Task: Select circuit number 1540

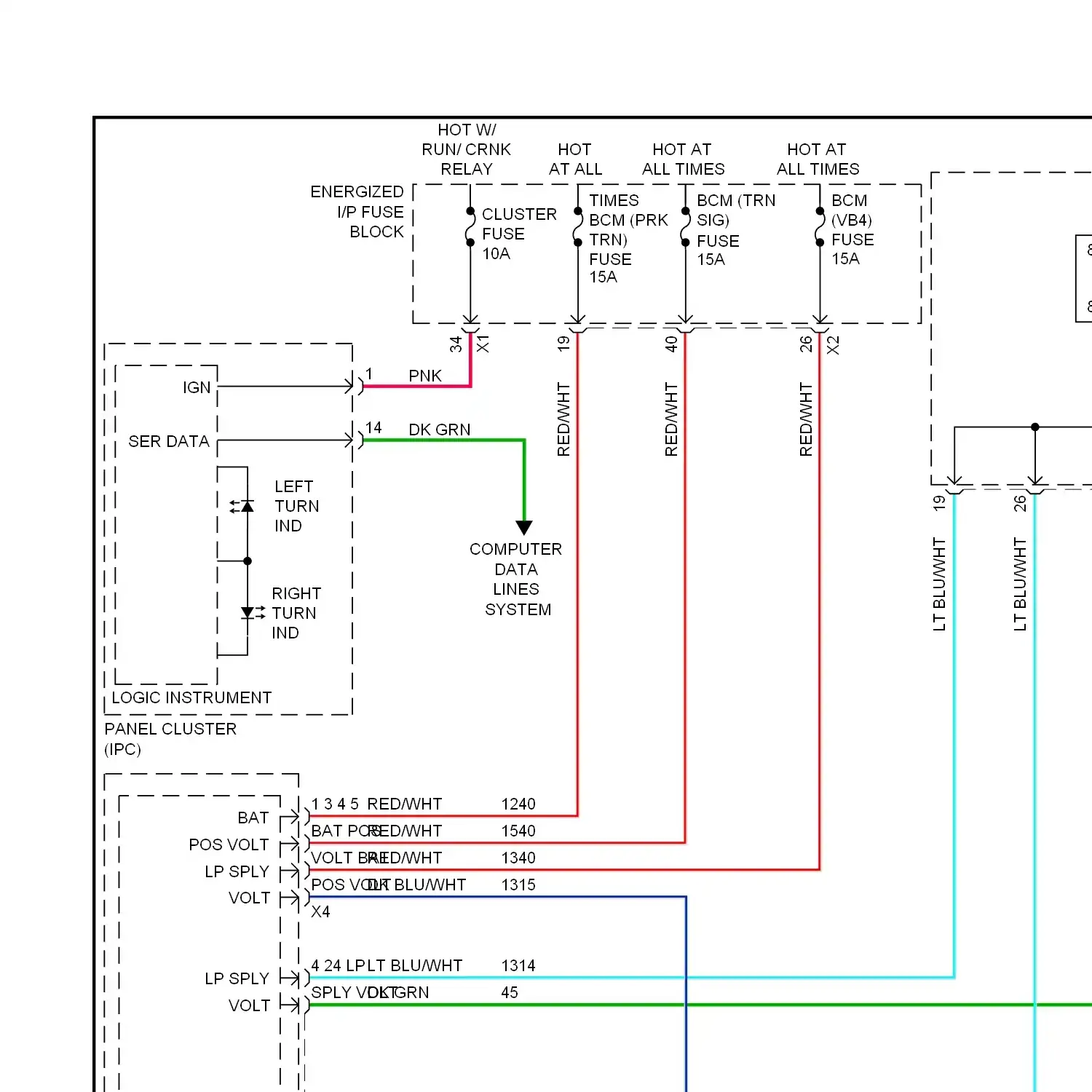Action: click(518, 831)
